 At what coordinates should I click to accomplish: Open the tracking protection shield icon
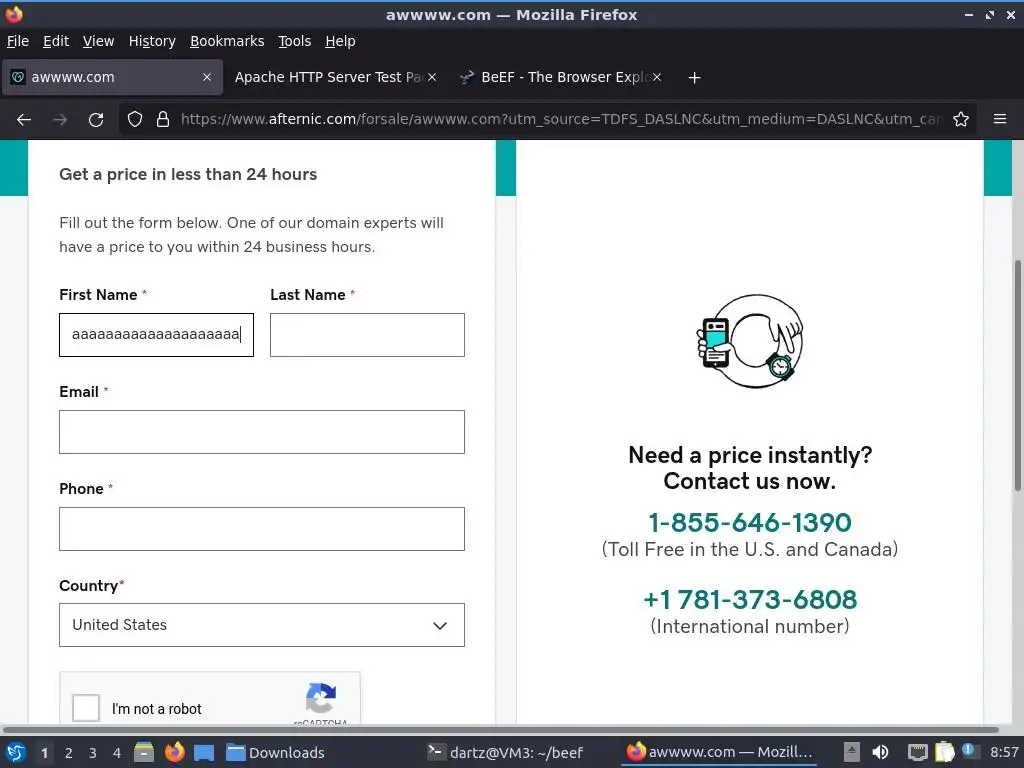click(135, 120)
